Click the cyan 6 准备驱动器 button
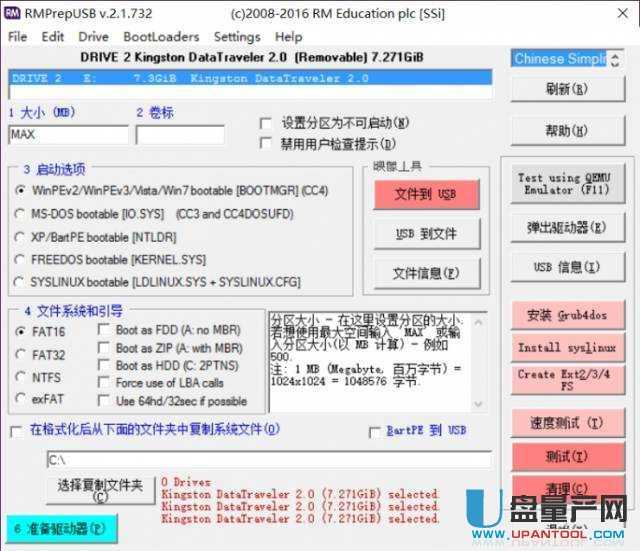Screen dimensions: 640x551 point(59,528)
